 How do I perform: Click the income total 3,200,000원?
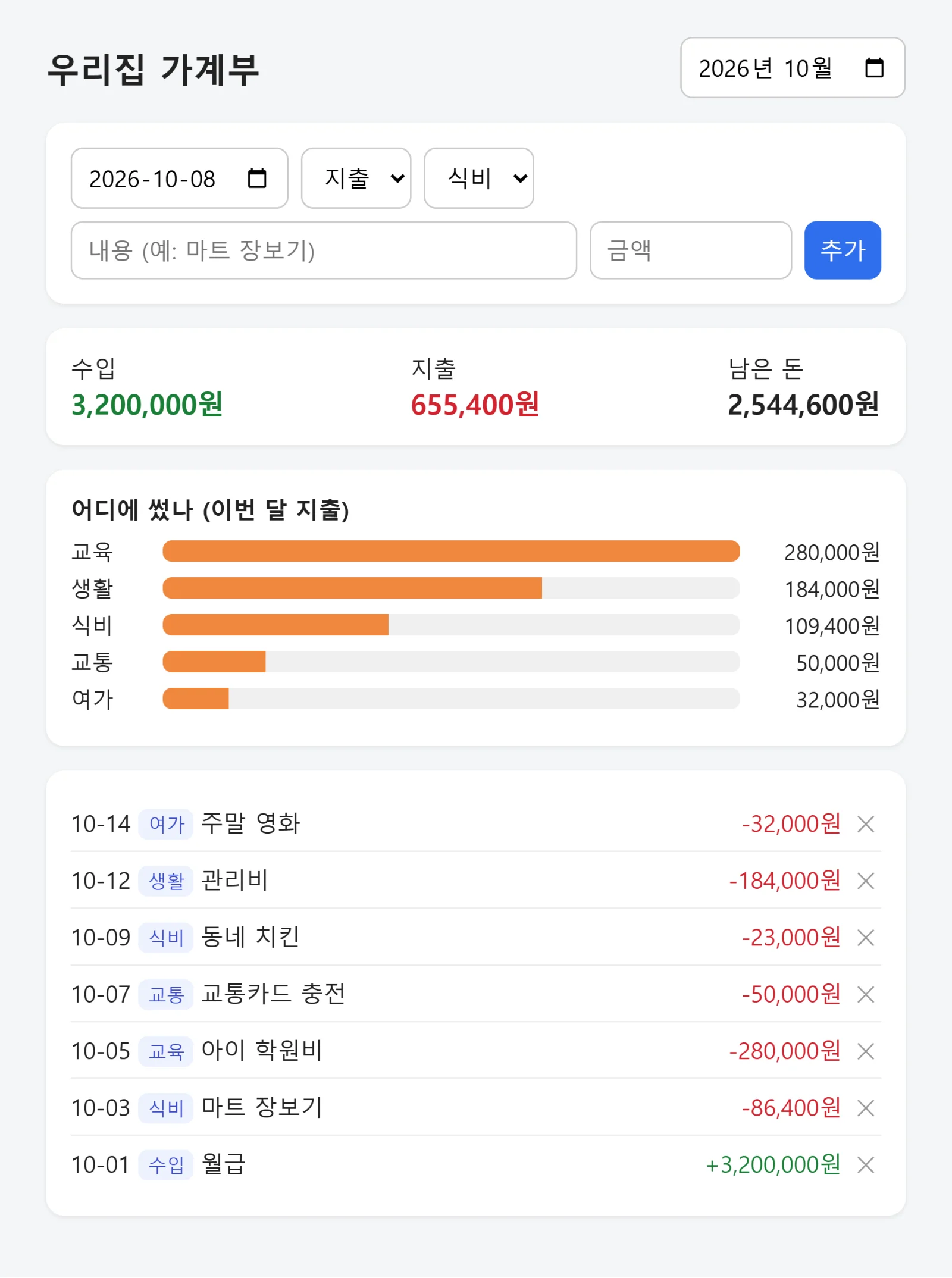point(147,405)
